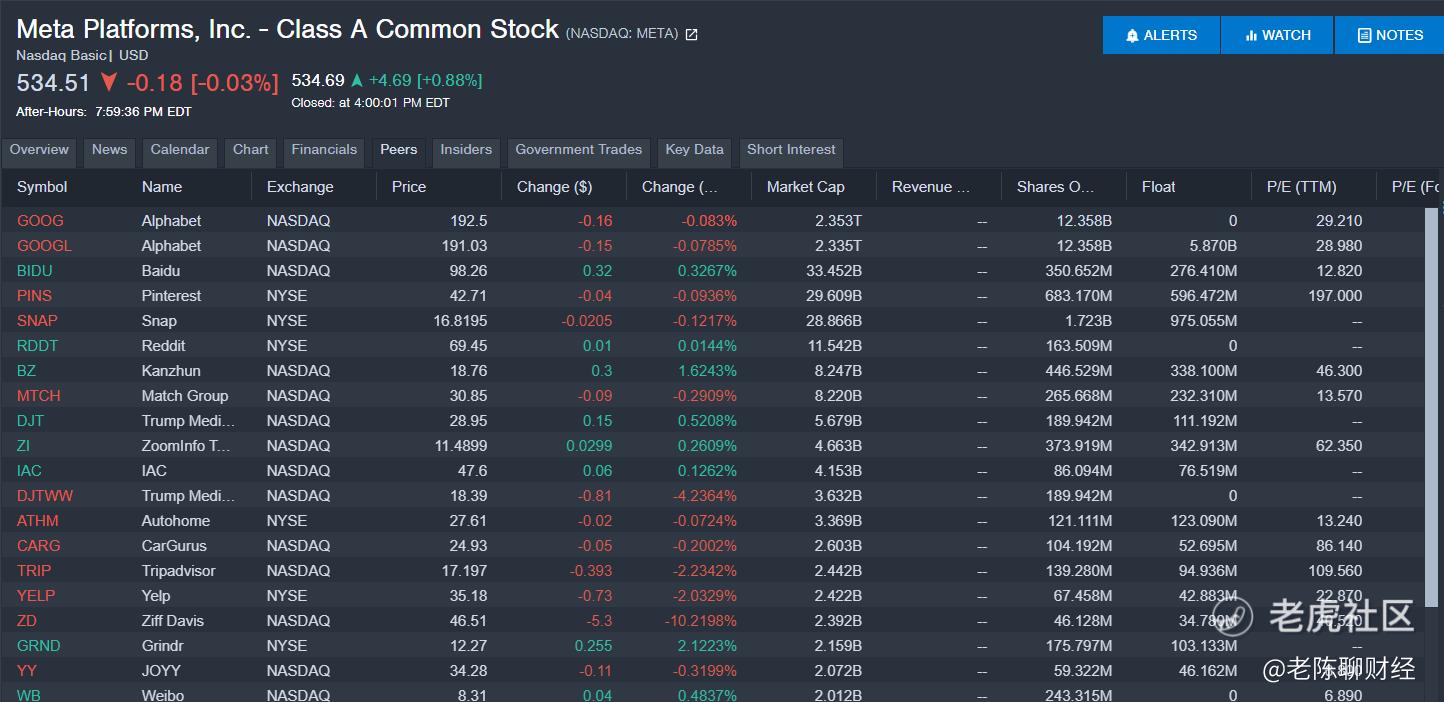Open the PINS ticker link
The width and height of the screenshot is (1444, 702).
coord(34,296)
